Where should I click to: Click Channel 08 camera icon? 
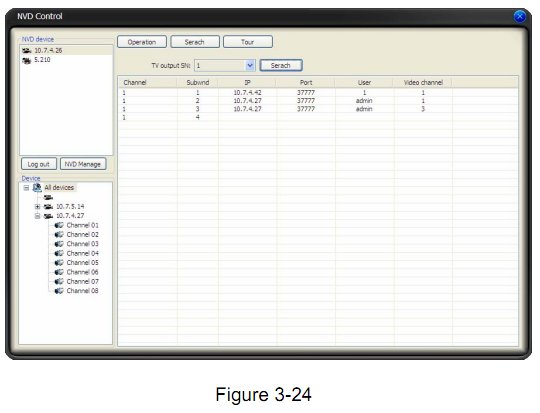(59, 291)
